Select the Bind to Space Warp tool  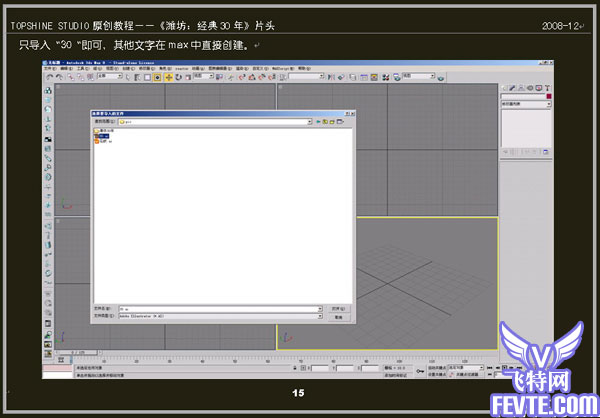click(90, 77)
